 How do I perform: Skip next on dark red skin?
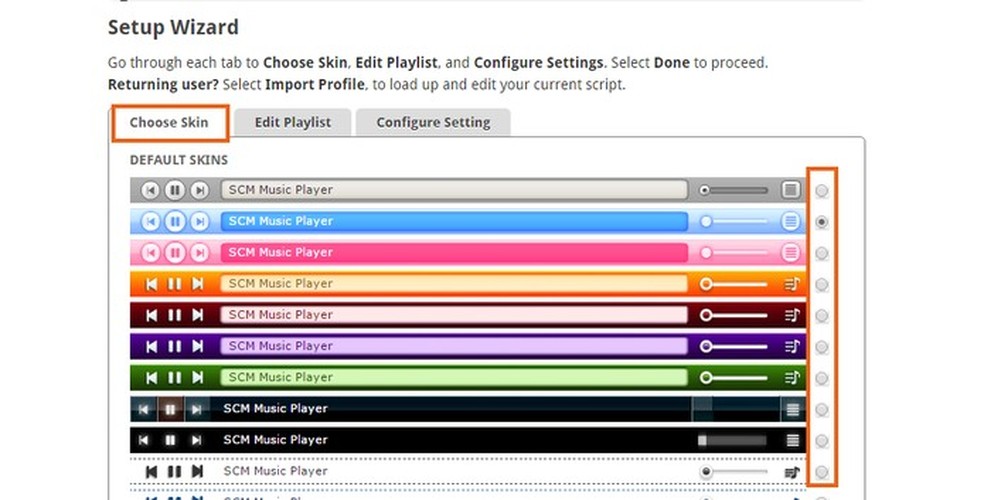(198, 316)
